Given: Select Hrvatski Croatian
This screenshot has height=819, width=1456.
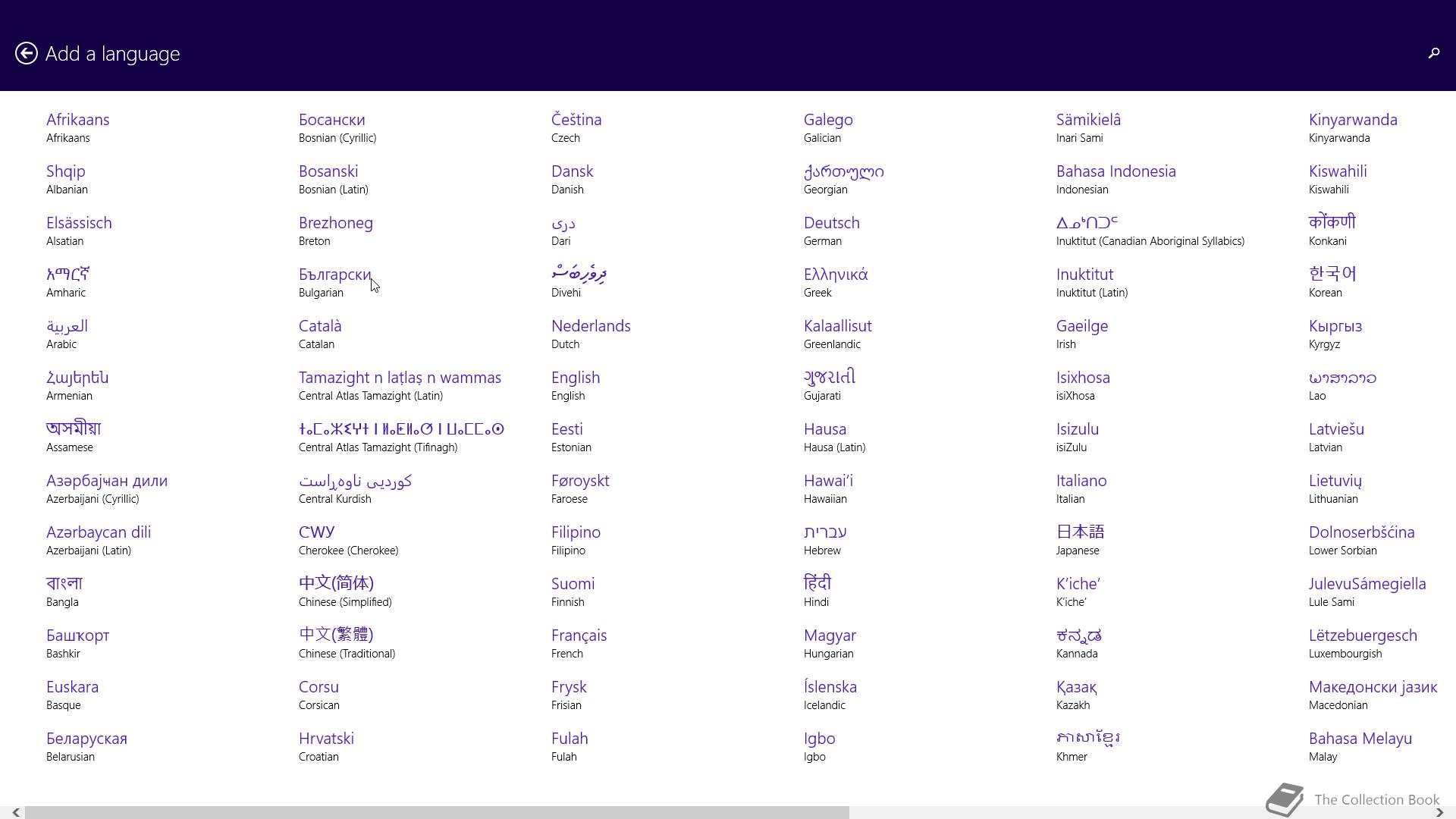Looking at the screenshot, I should pos(326,747).
